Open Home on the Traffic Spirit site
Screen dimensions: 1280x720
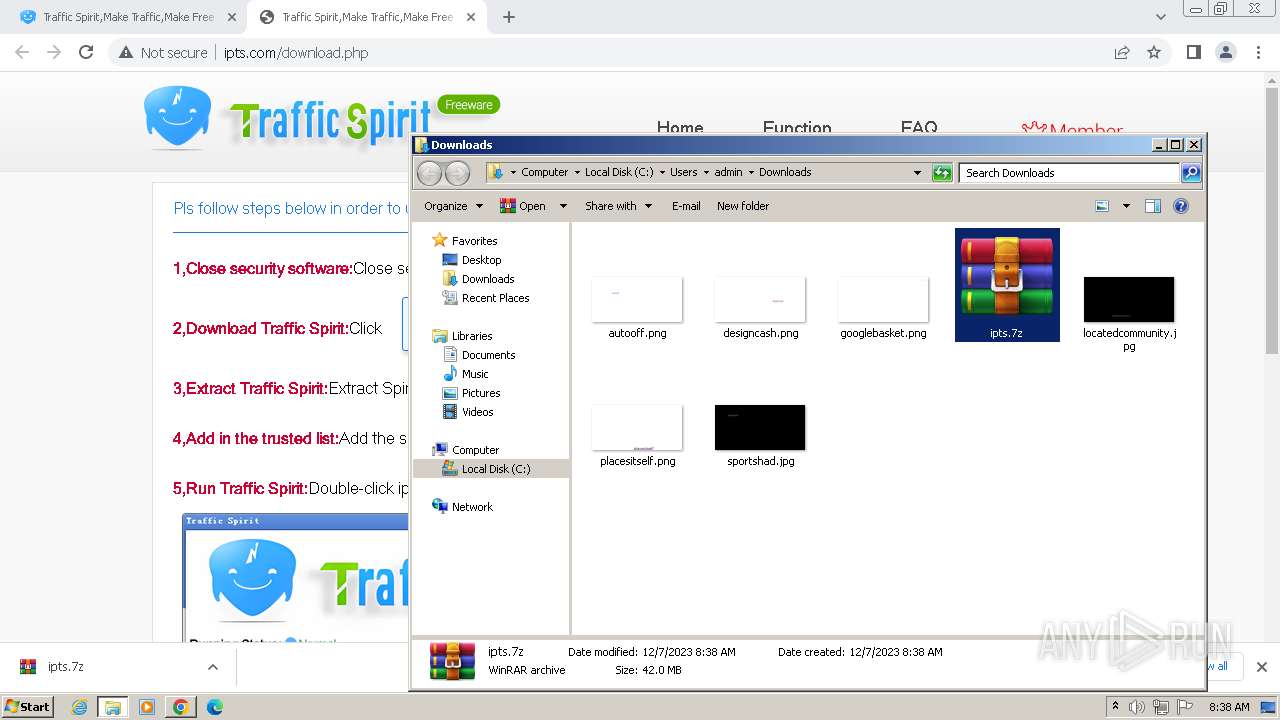point(680,128)
